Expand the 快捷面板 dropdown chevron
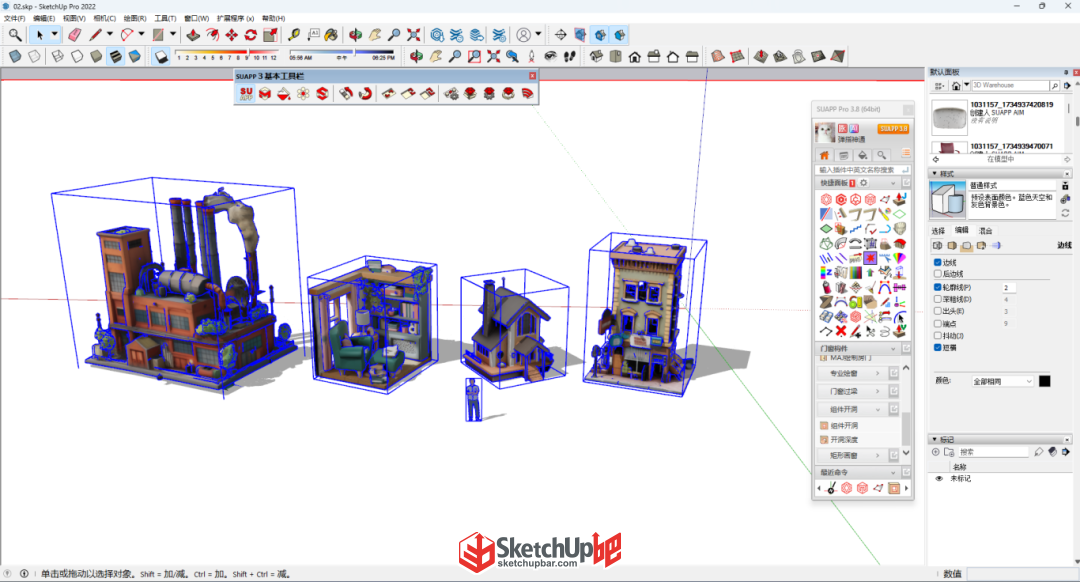The image size is (1080, 582). tap(893, 183)
